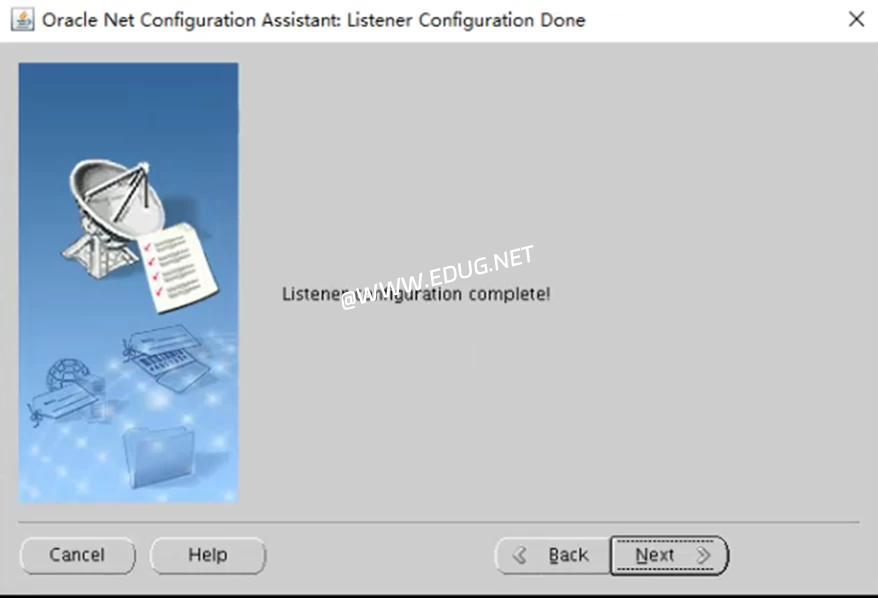Close the Oracle Net Configuration Assistant window
The image size is (878, 598).
(x=856, y=20)
